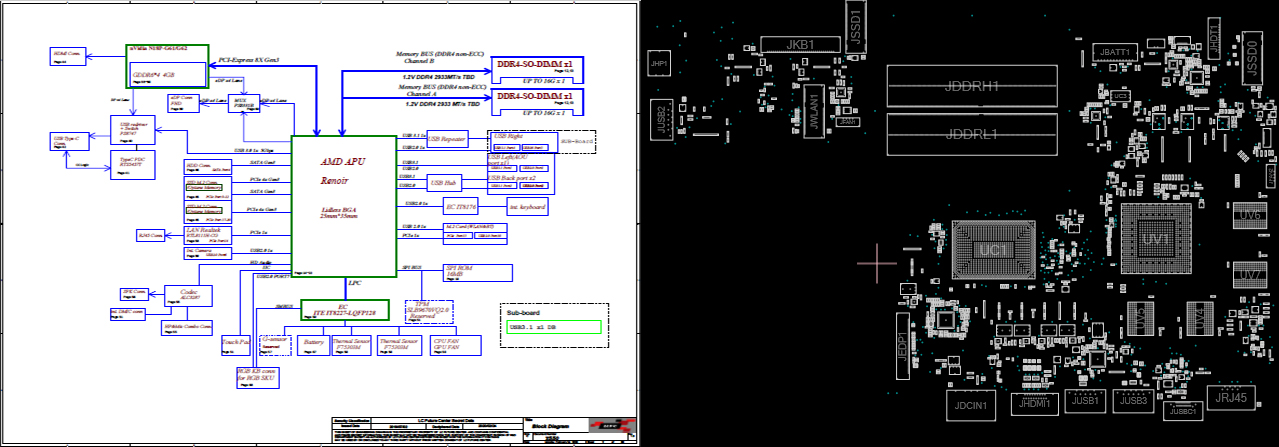Click the JDCIN1 power jack
1279x447 pixels.
[969, 406]
